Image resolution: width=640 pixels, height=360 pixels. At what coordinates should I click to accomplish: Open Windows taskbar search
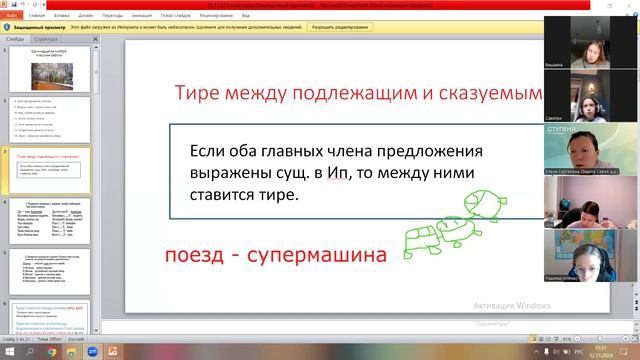[30, 351]
